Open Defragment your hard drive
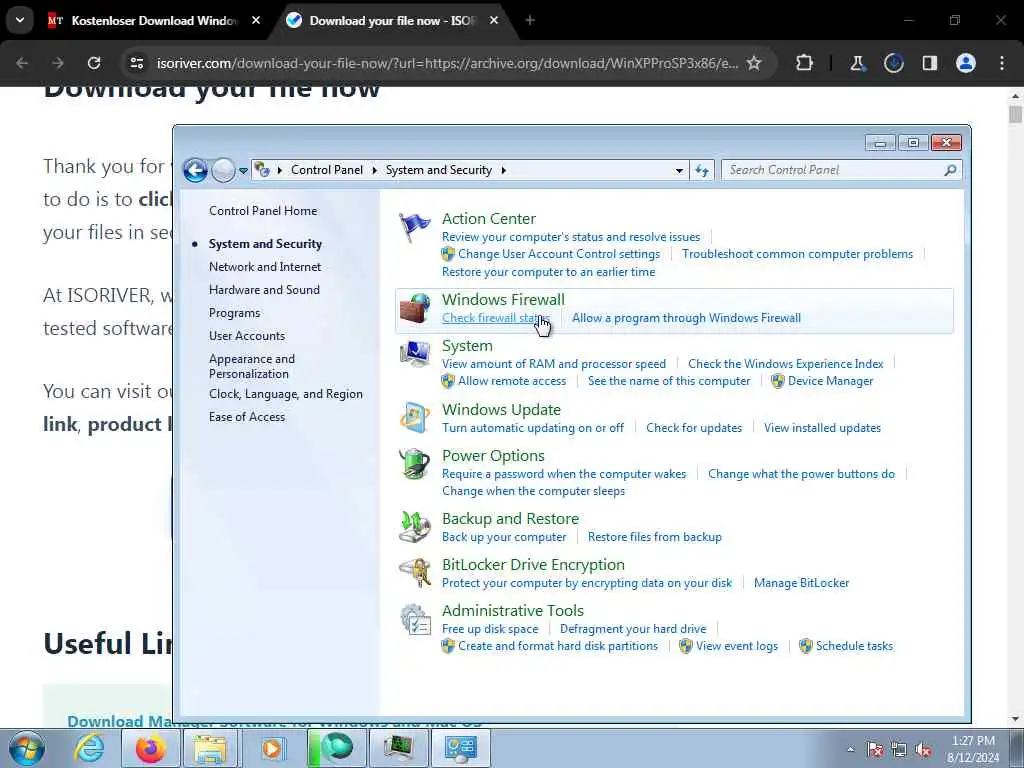Viewport: 1024px width, 768px height. (633, 629)
